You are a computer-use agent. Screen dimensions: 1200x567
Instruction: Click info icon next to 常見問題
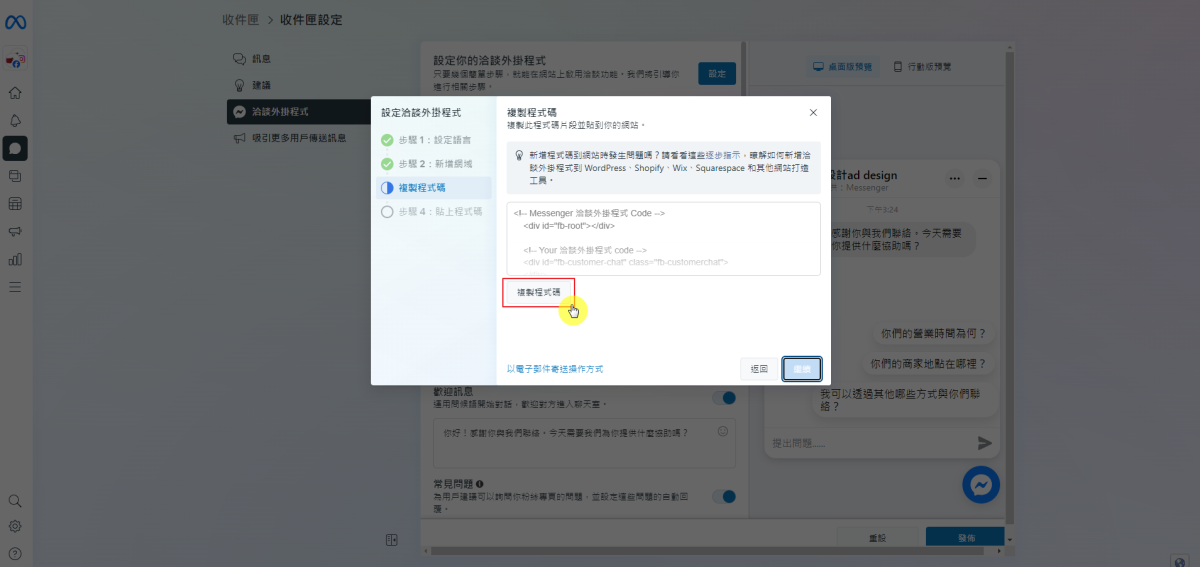[x=480, y=484]
